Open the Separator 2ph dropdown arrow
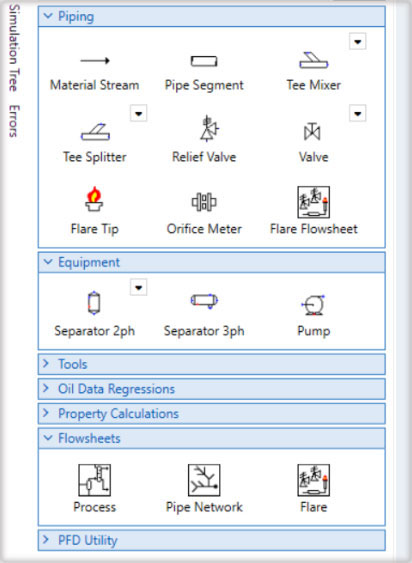This screenshot has width=412, height=563. point(139,288)
